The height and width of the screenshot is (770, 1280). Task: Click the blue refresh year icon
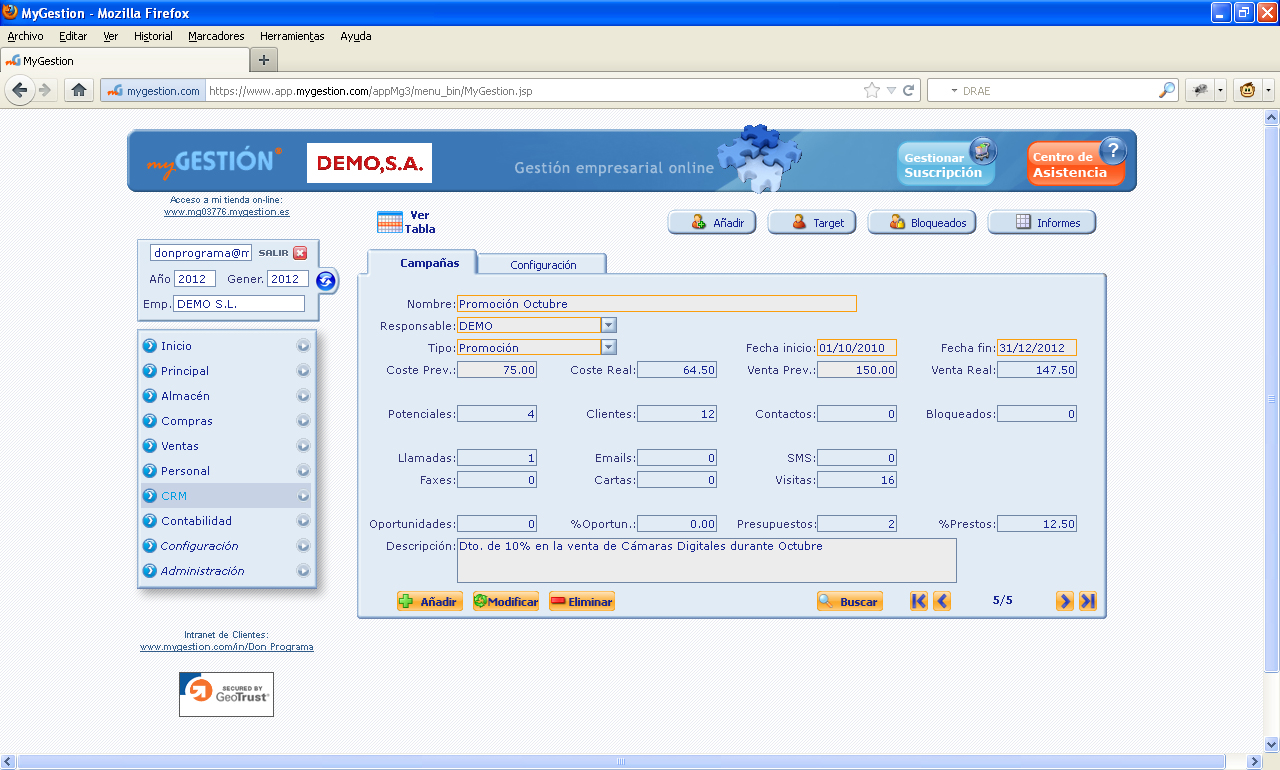click(326, 281)
